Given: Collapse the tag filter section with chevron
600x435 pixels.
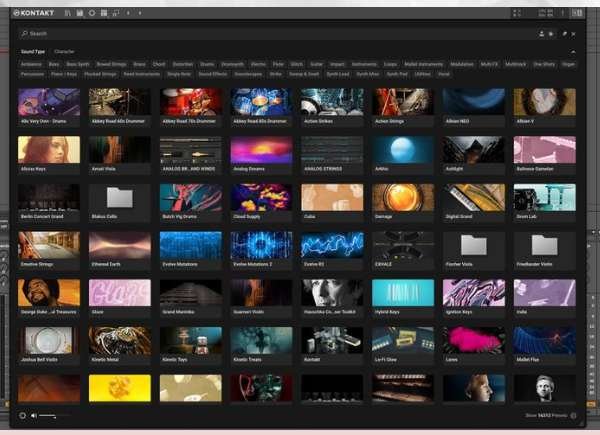Looking at the screenshot, I should 573,52.
